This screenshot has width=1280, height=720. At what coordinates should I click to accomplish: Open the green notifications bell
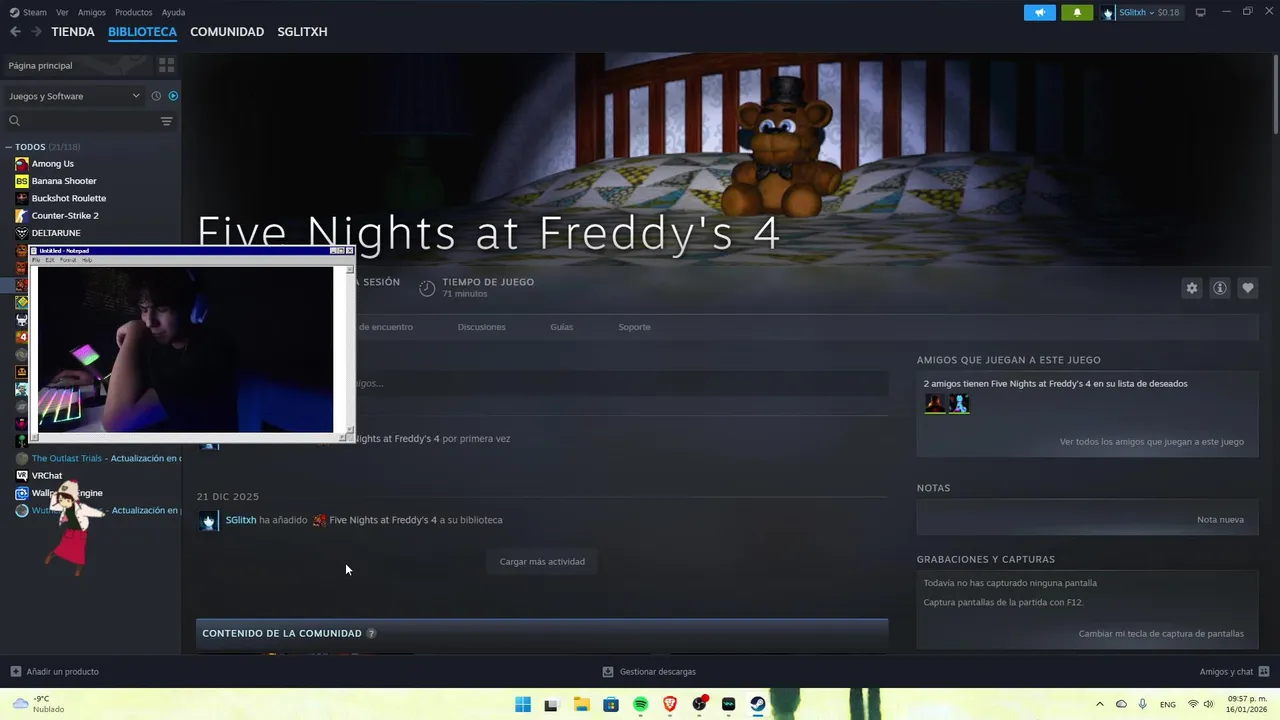pyautogui.click(x=1077, y=12)
